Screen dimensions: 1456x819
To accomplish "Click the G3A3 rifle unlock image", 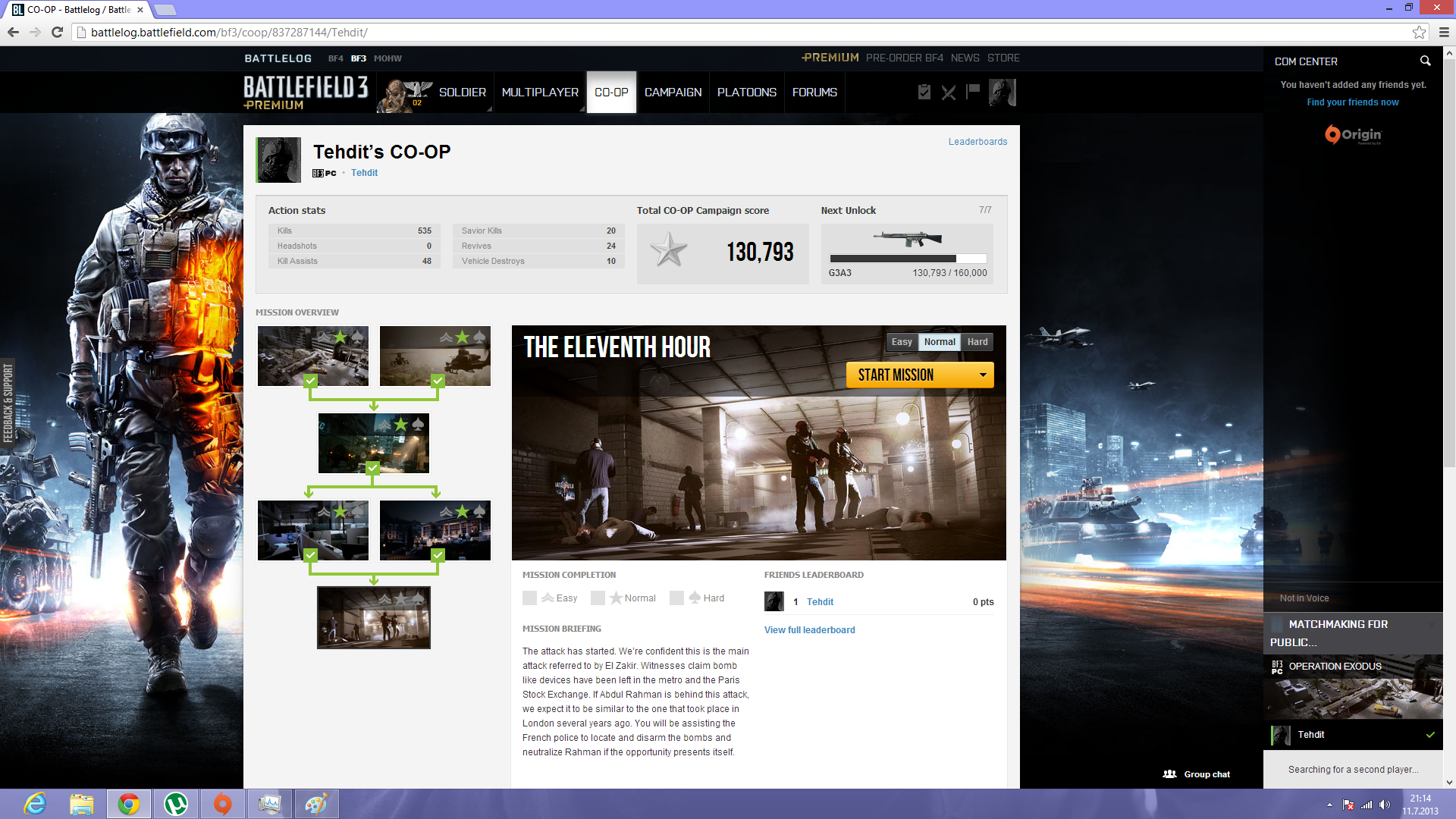I will coord(908,238).
